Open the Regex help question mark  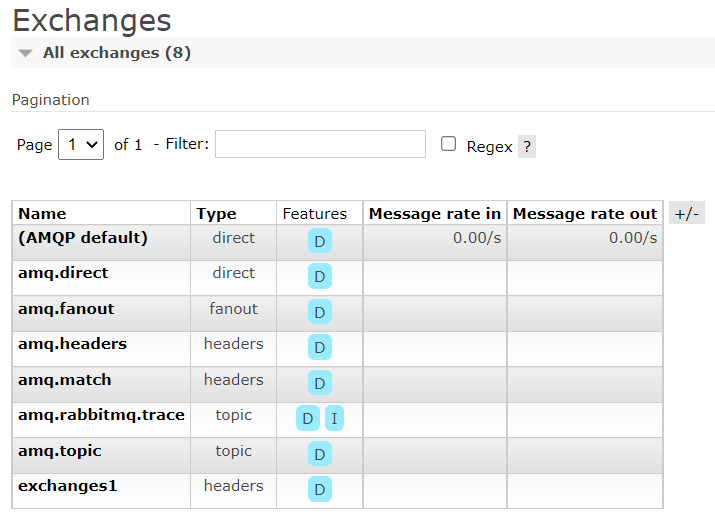tap(527, 146)
